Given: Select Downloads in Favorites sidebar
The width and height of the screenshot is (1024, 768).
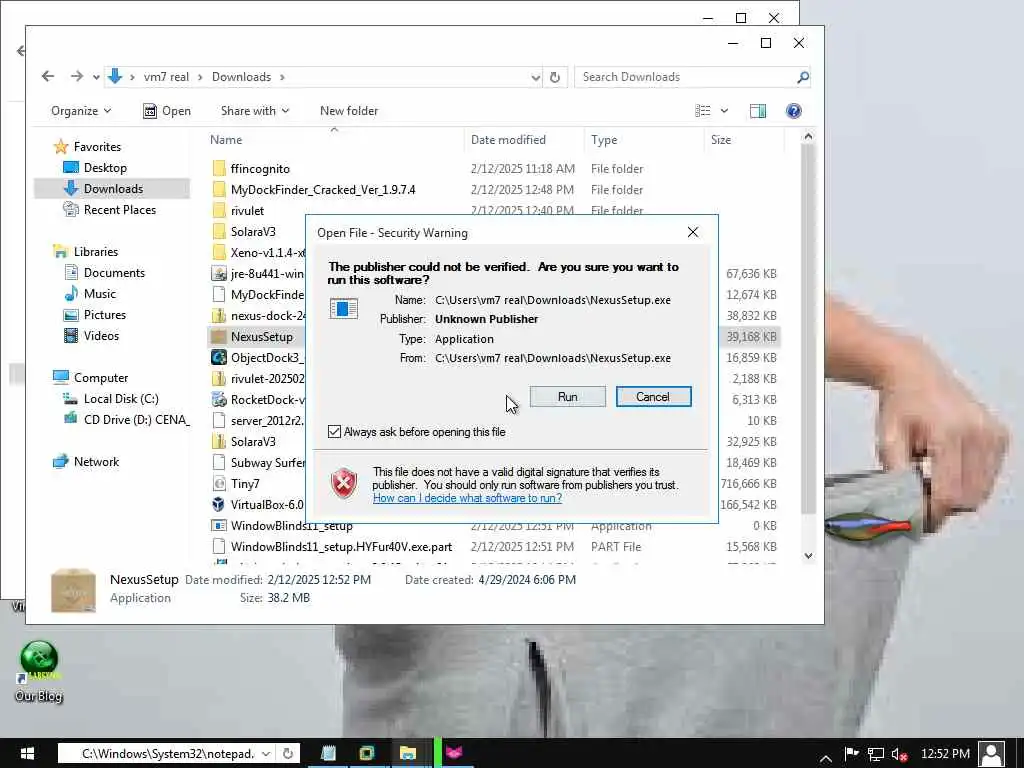Looking at the screenshot, I should pos(112,189).
